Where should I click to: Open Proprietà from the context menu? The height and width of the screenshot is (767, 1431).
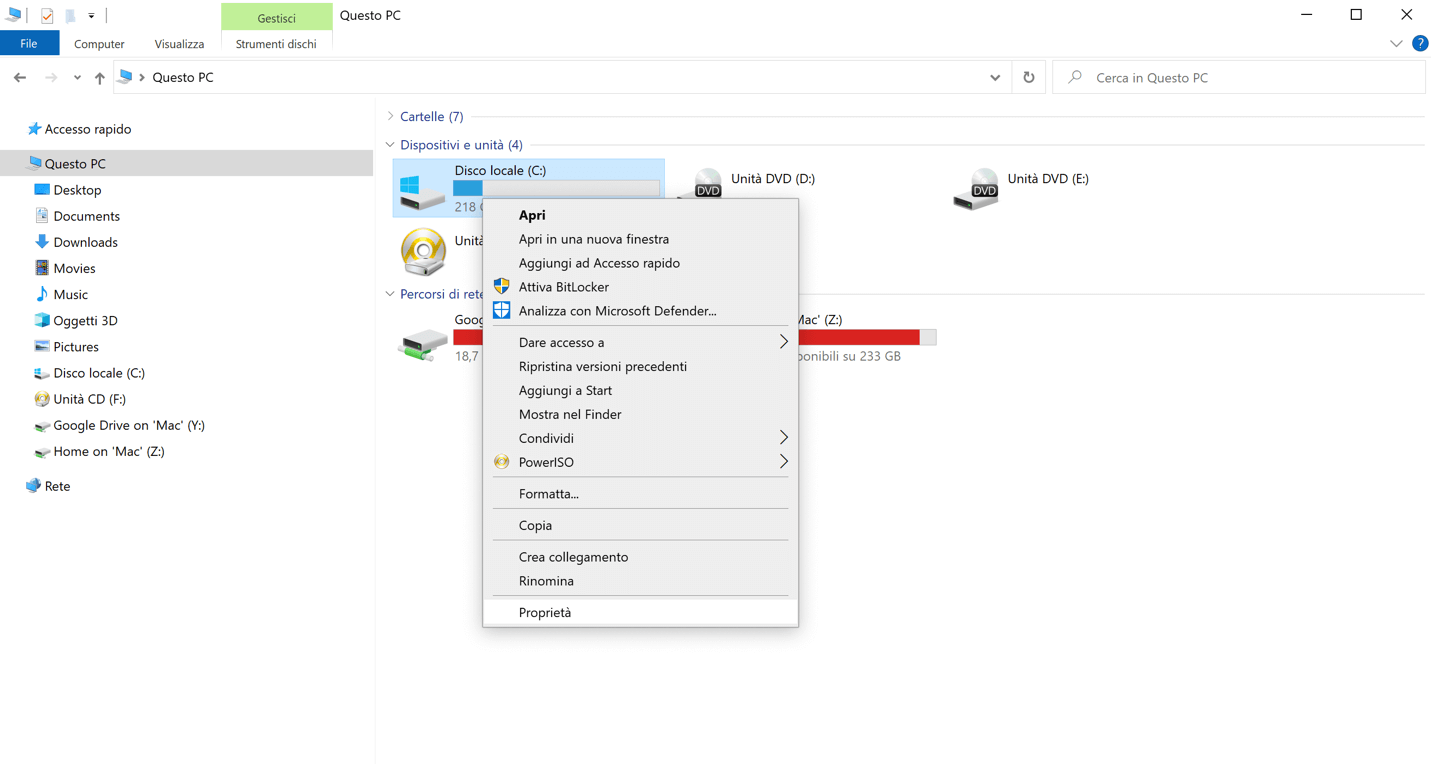(x=640, y=612)
